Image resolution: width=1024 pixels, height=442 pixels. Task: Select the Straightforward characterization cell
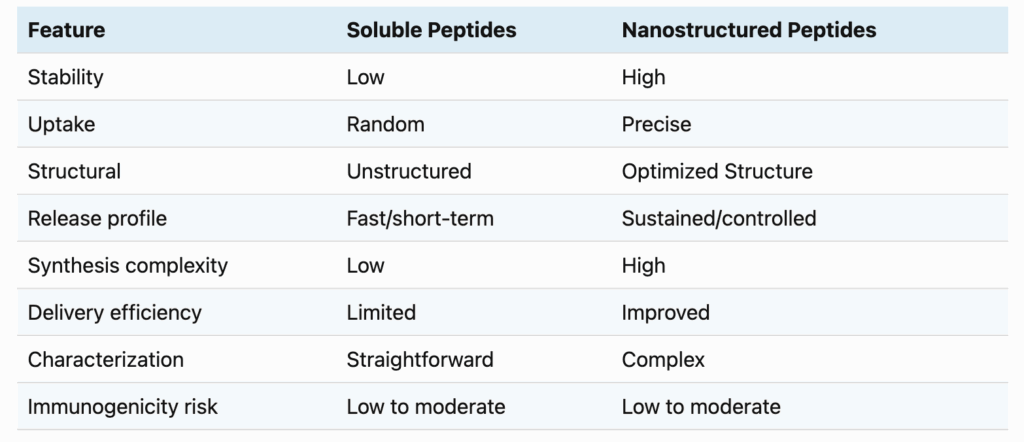(420, 359)
